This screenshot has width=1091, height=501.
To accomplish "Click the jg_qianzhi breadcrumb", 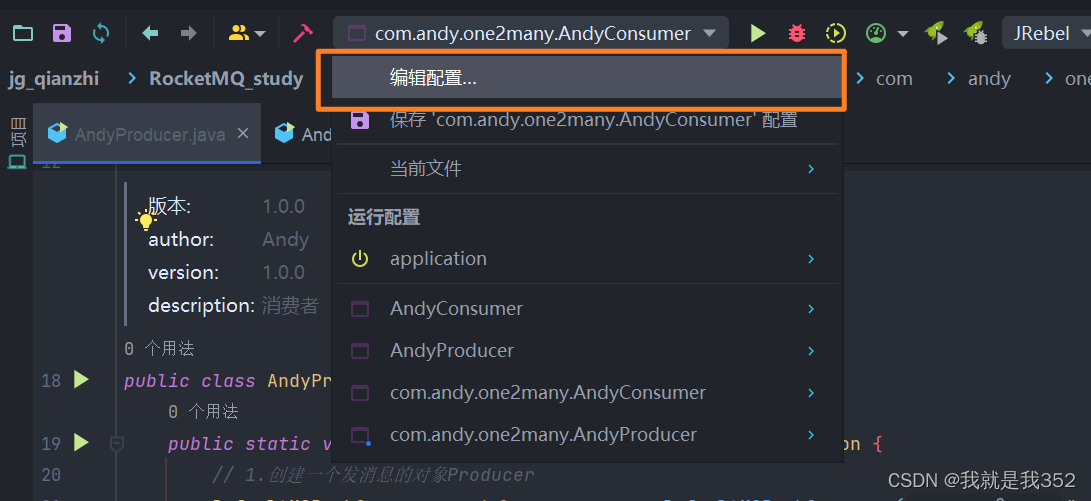I will coord(54,79).
